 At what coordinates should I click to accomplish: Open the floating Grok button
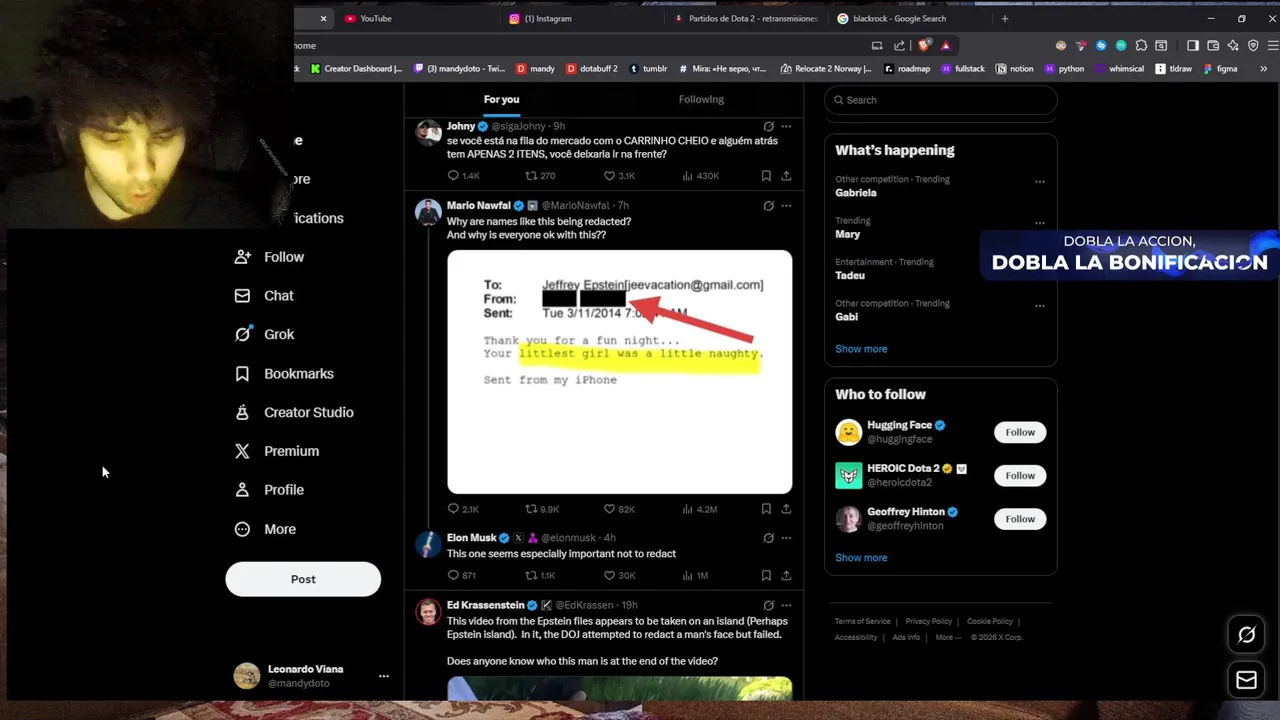tap(1246, 635)
